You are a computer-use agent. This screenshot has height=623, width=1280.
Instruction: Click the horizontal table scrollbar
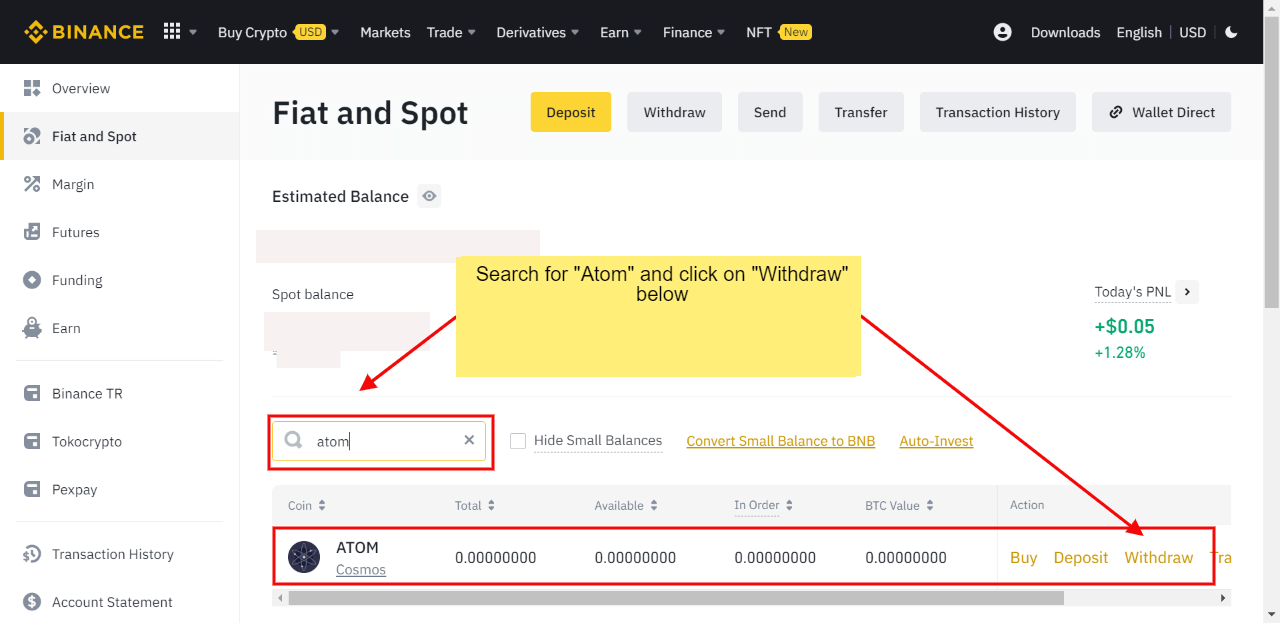click(676, 598)
